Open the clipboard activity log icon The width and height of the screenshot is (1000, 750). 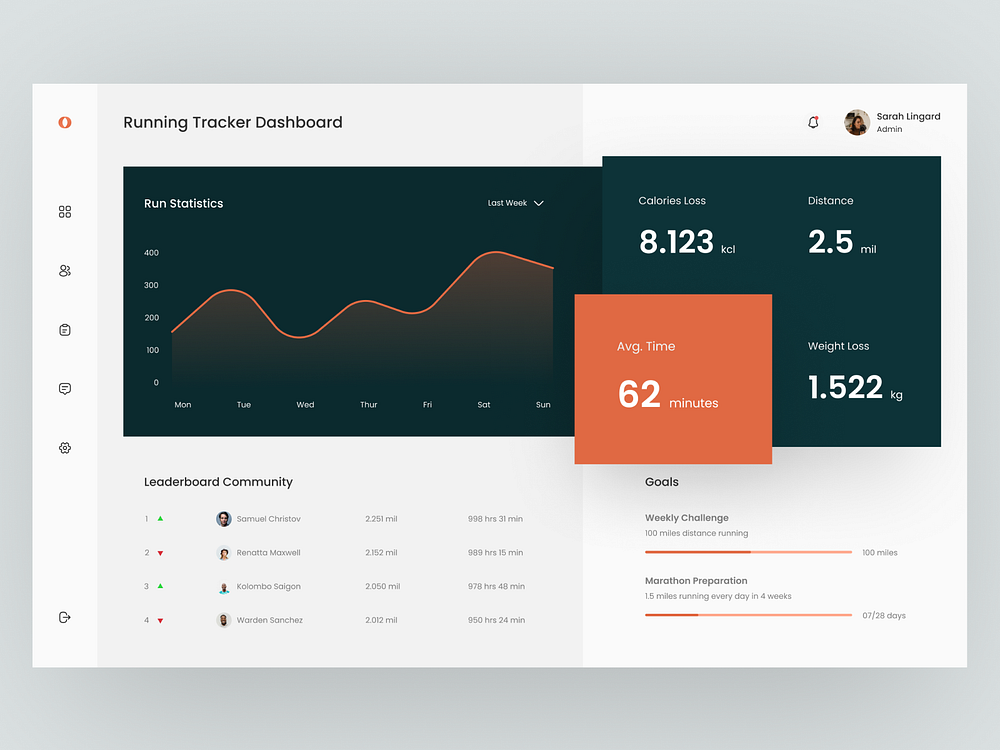point(65,329)
